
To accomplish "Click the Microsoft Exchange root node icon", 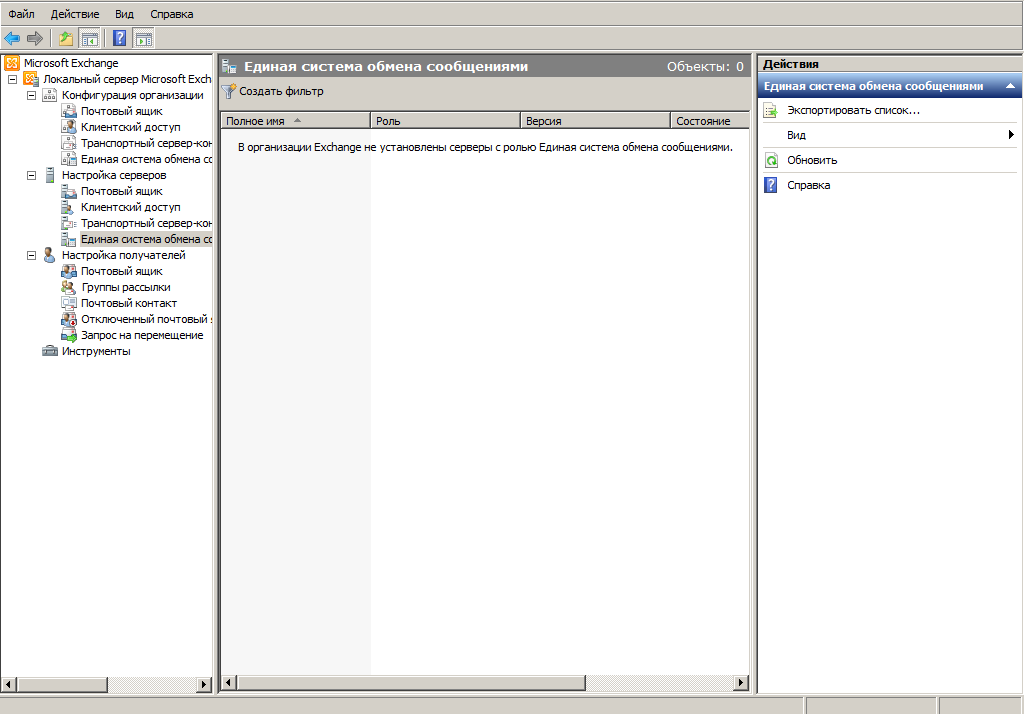I will pyautogui.click(x=12, y=63).
